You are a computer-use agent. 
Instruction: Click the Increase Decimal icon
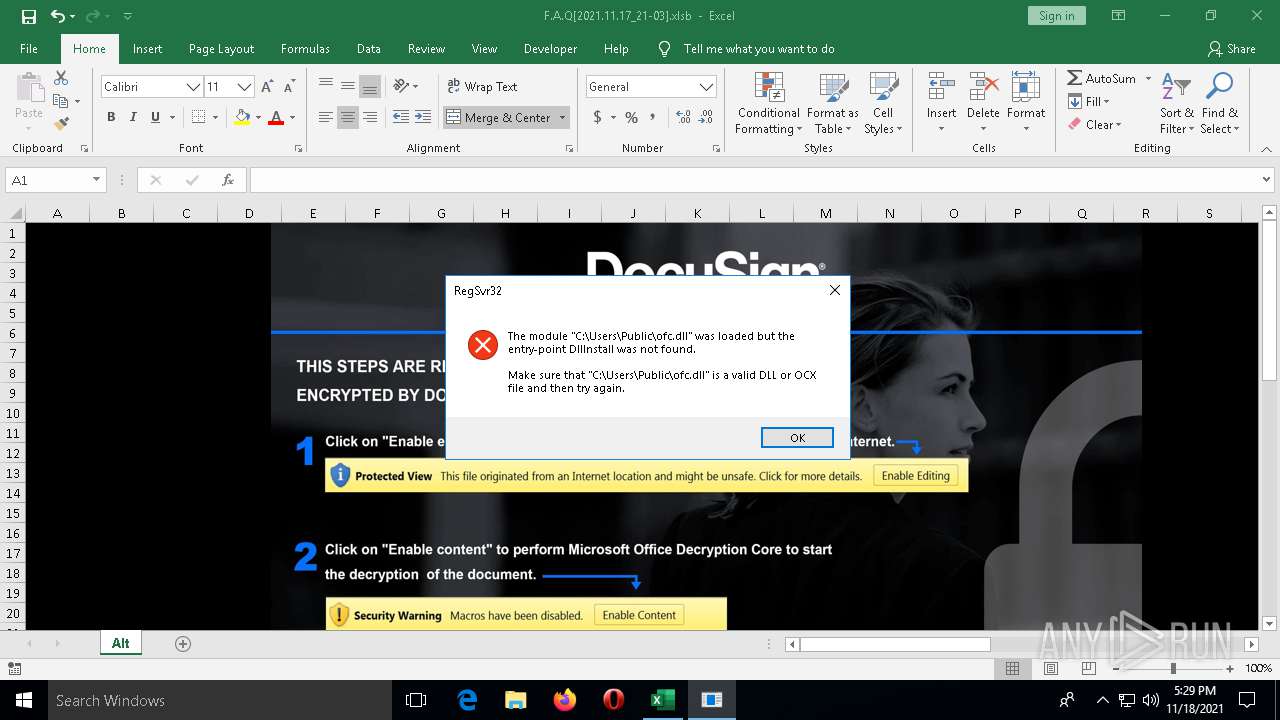point(684,117)
